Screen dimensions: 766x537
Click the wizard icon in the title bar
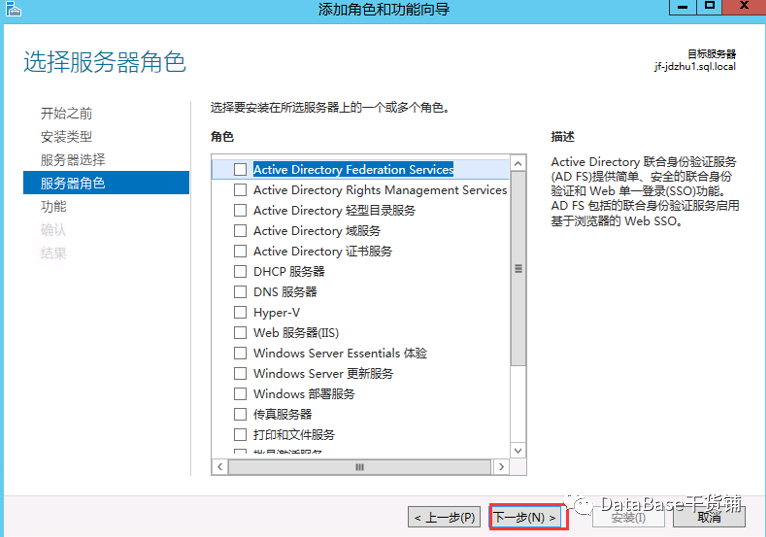pyautogui.click(x=13, y=9)
